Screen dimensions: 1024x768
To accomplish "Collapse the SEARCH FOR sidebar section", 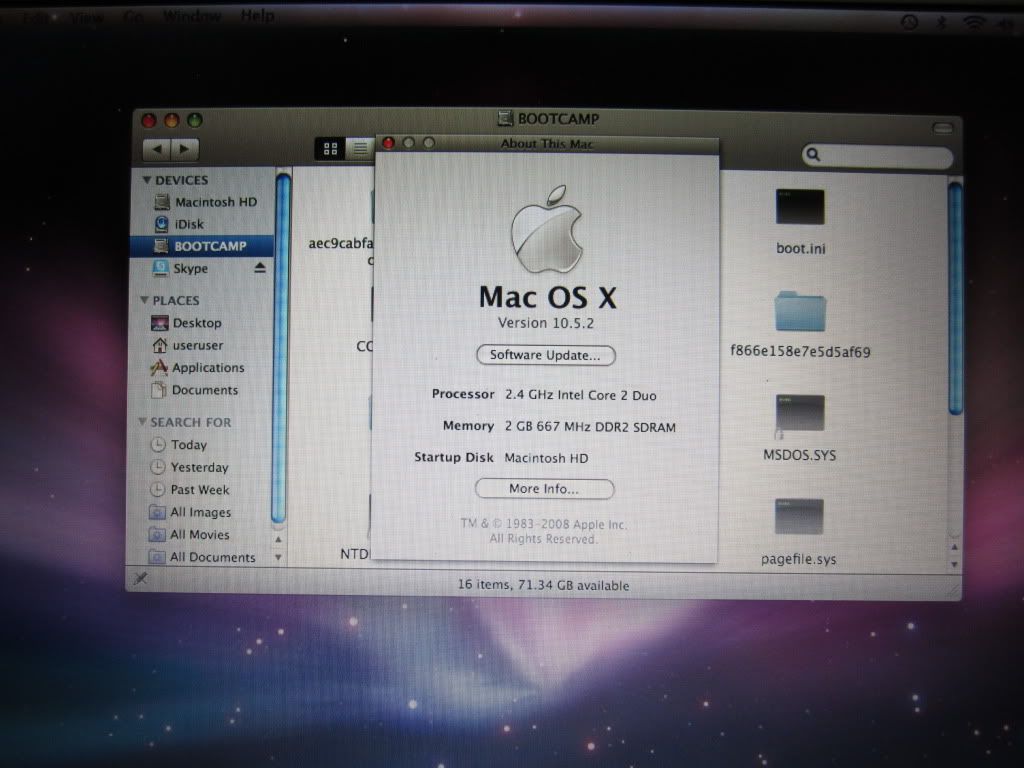I will coord(142,422).
